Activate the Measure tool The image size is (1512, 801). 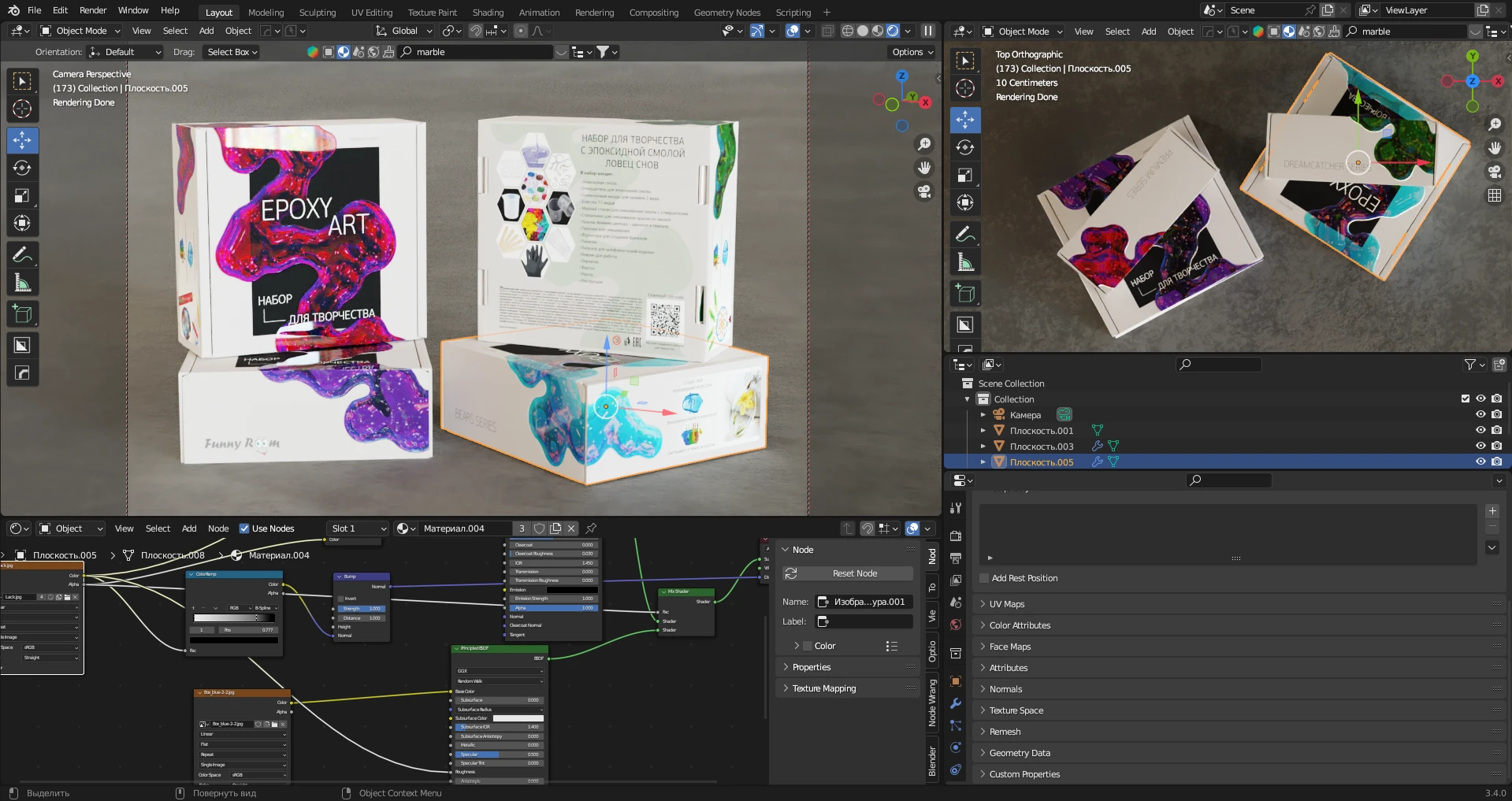22,281
